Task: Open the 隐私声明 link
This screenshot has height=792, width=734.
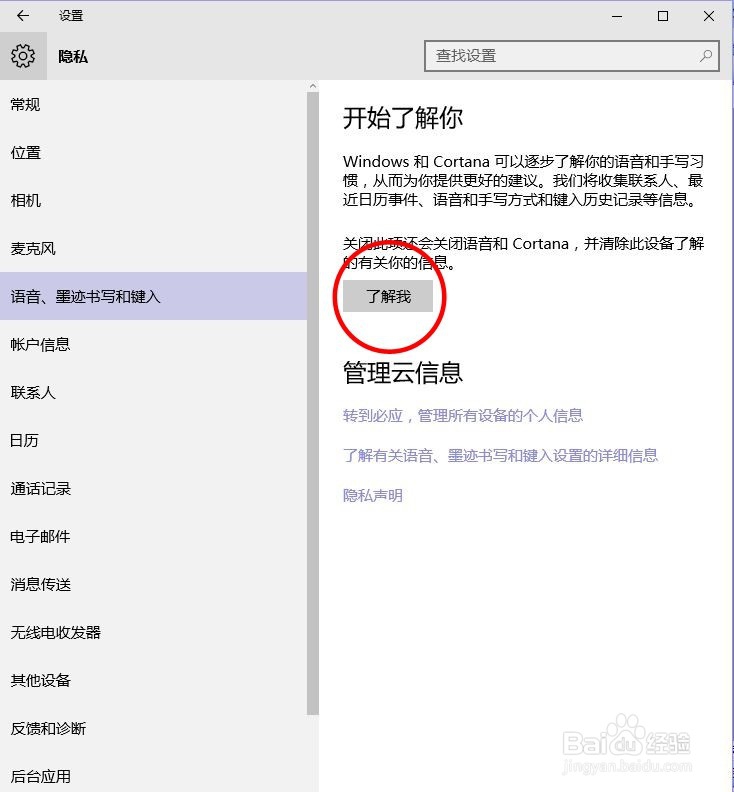Action: coord(373,496)
